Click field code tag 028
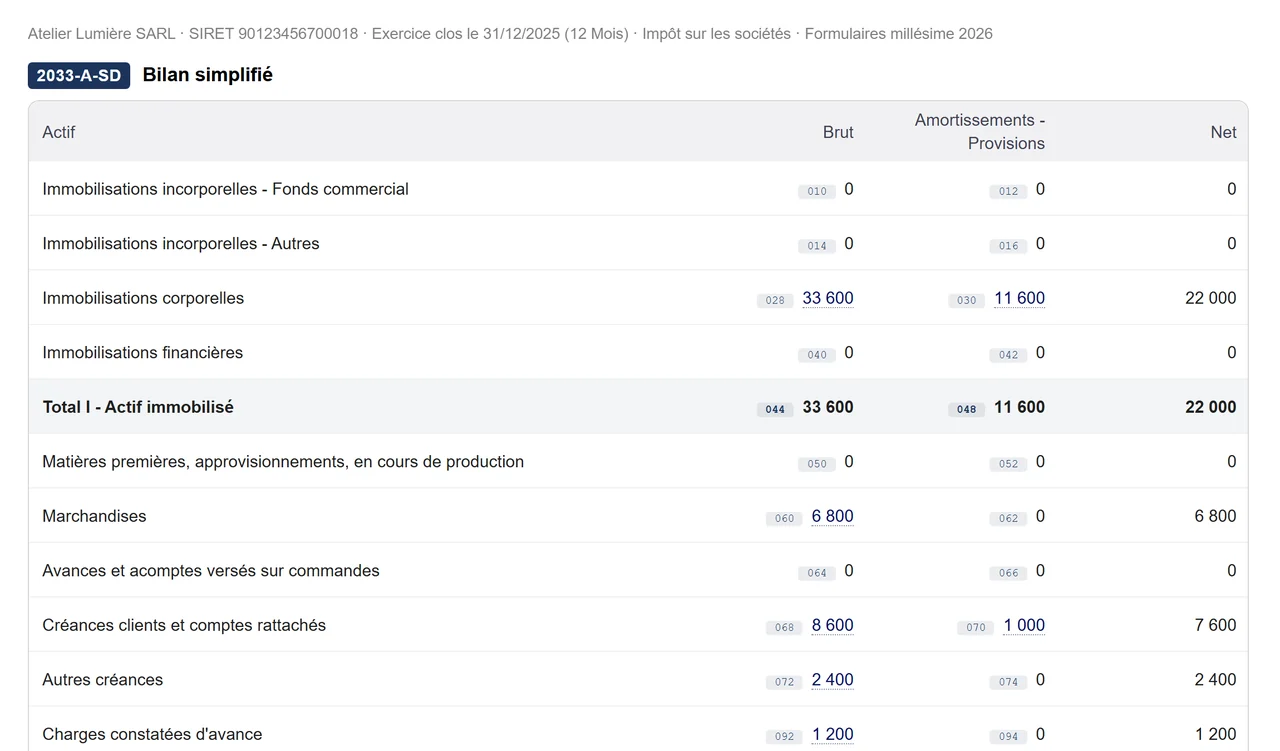1280x751 pixels. (x=775, y=300)
